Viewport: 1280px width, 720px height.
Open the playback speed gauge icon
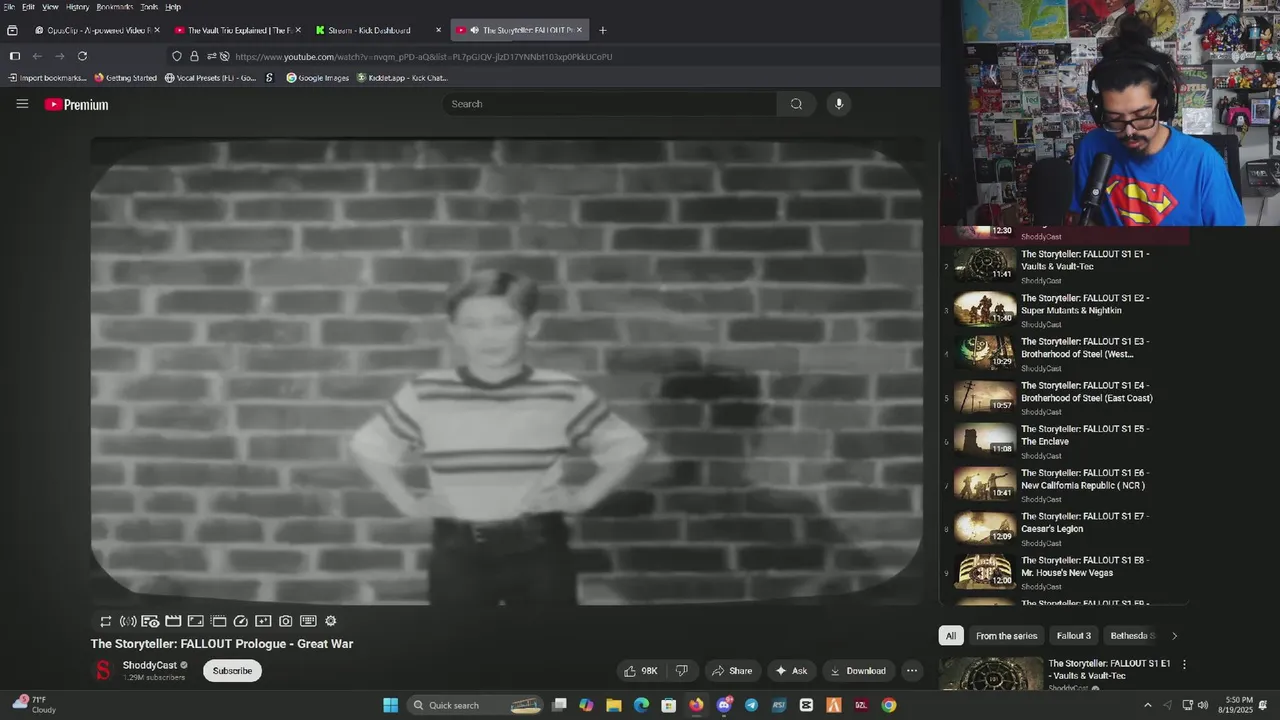(x=241, y=621)
